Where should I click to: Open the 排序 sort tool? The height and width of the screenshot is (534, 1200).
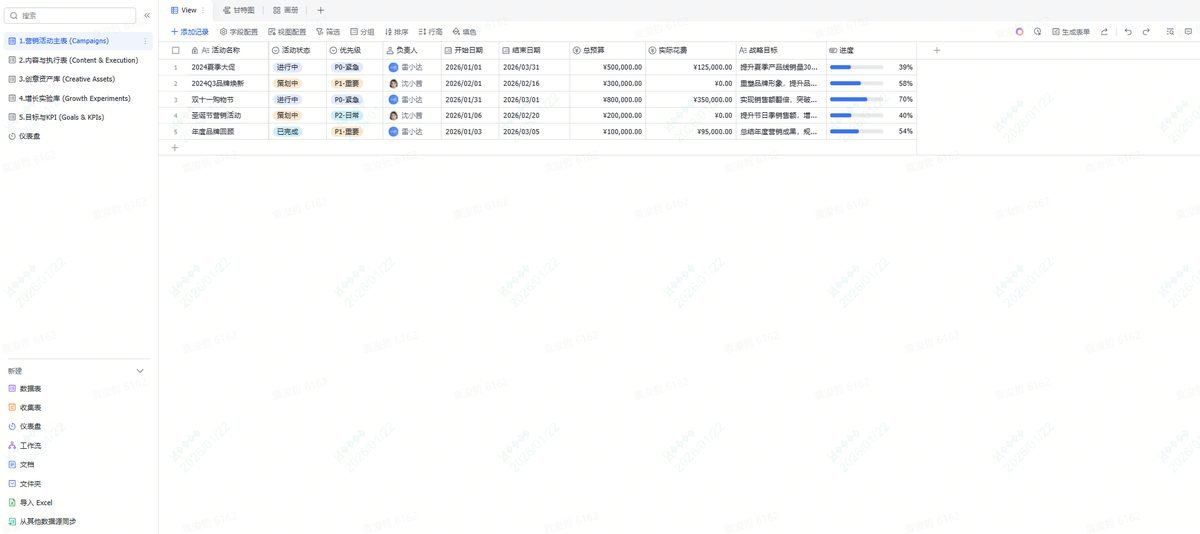point(396,32)
